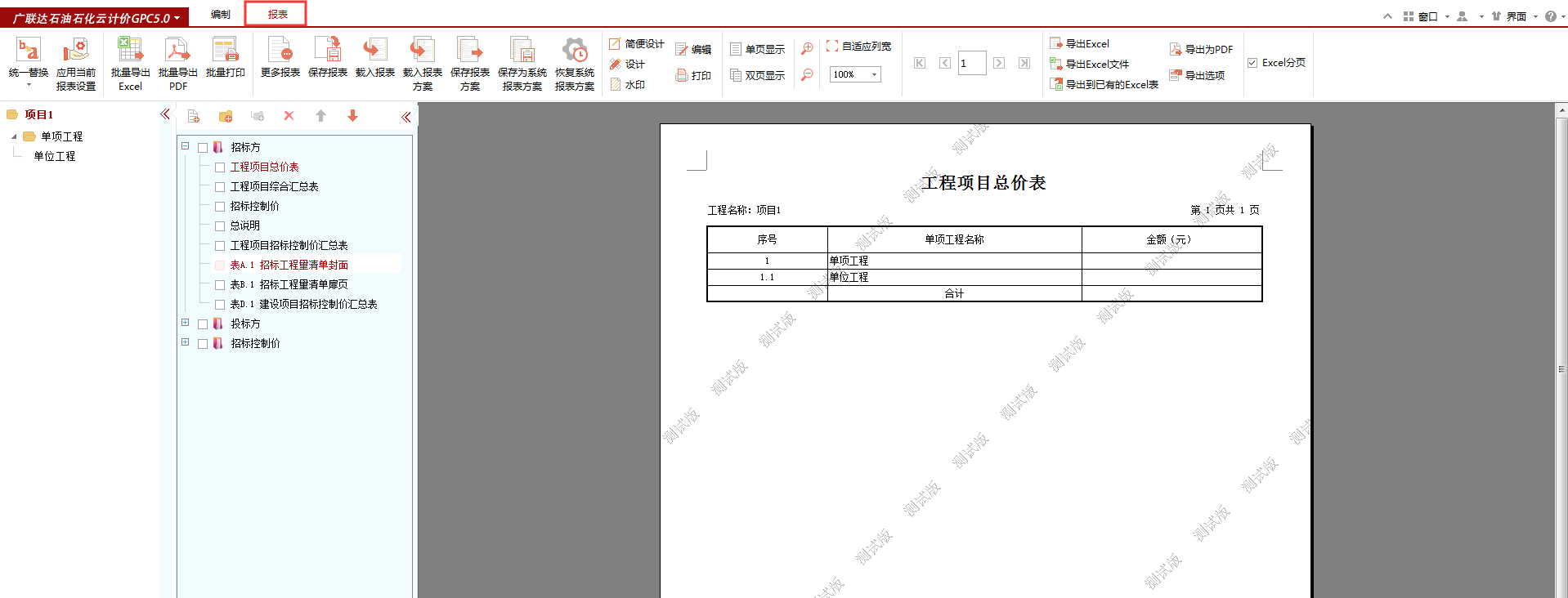Image resolution: width=1568 pixels, height=598 pixels.
Task: Collapse the project tree panel chevron
Action: pos(166,114)
